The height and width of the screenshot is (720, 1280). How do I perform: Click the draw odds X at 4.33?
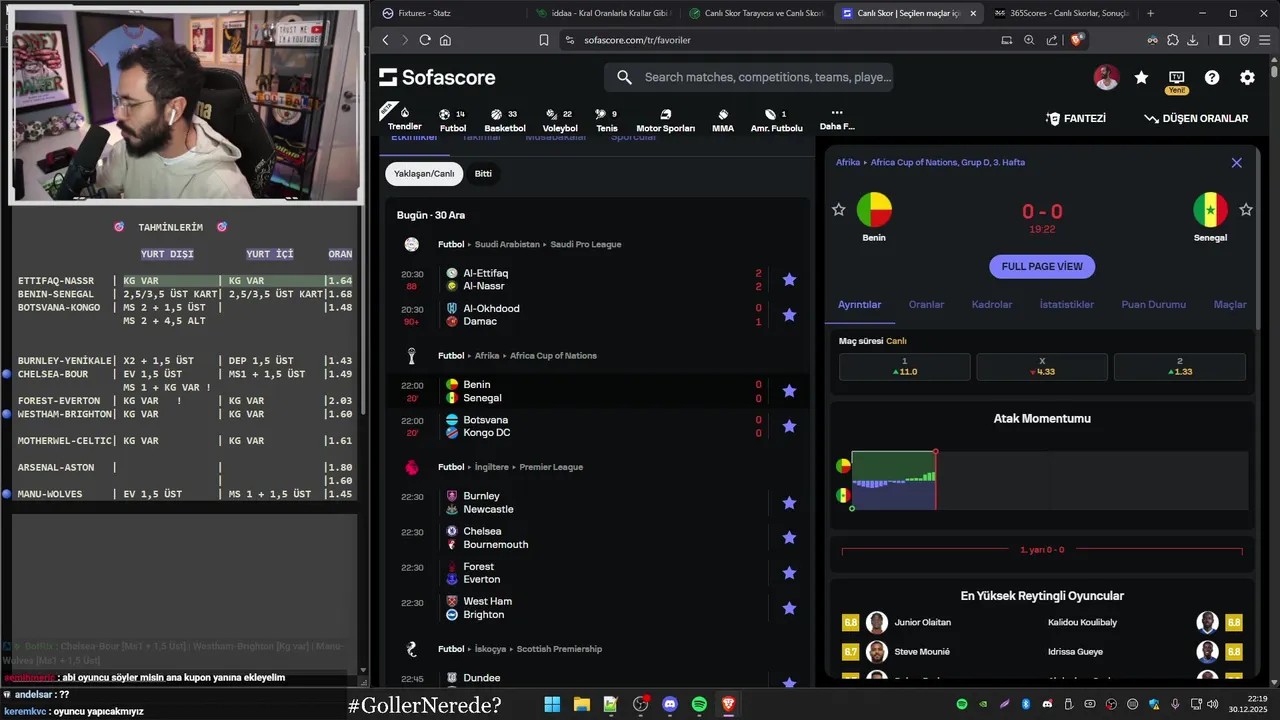coord(1042,367)
